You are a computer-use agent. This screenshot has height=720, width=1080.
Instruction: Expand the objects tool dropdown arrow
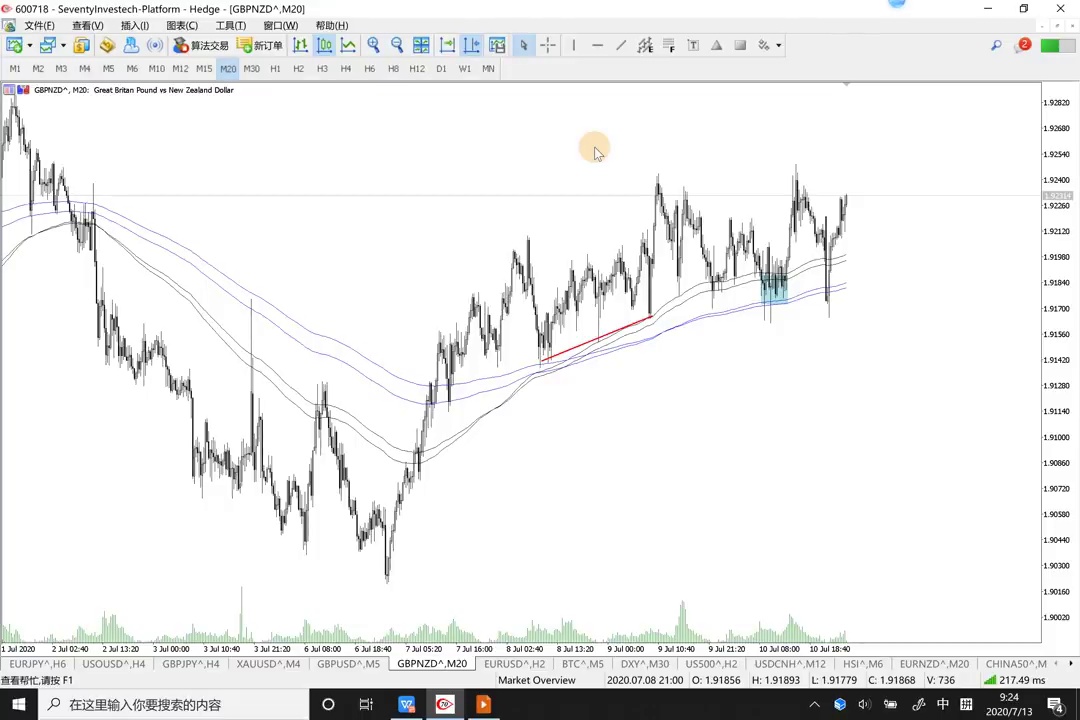pyautogui.click(x=778, y=45)
